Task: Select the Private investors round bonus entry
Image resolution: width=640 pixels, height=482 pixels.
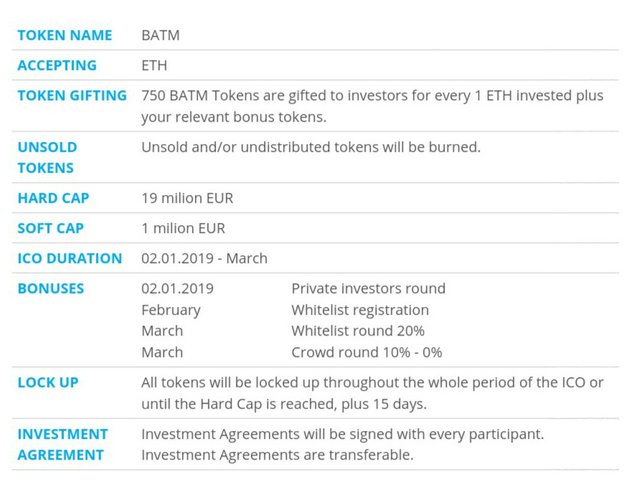Action: (x=368, y=288)
